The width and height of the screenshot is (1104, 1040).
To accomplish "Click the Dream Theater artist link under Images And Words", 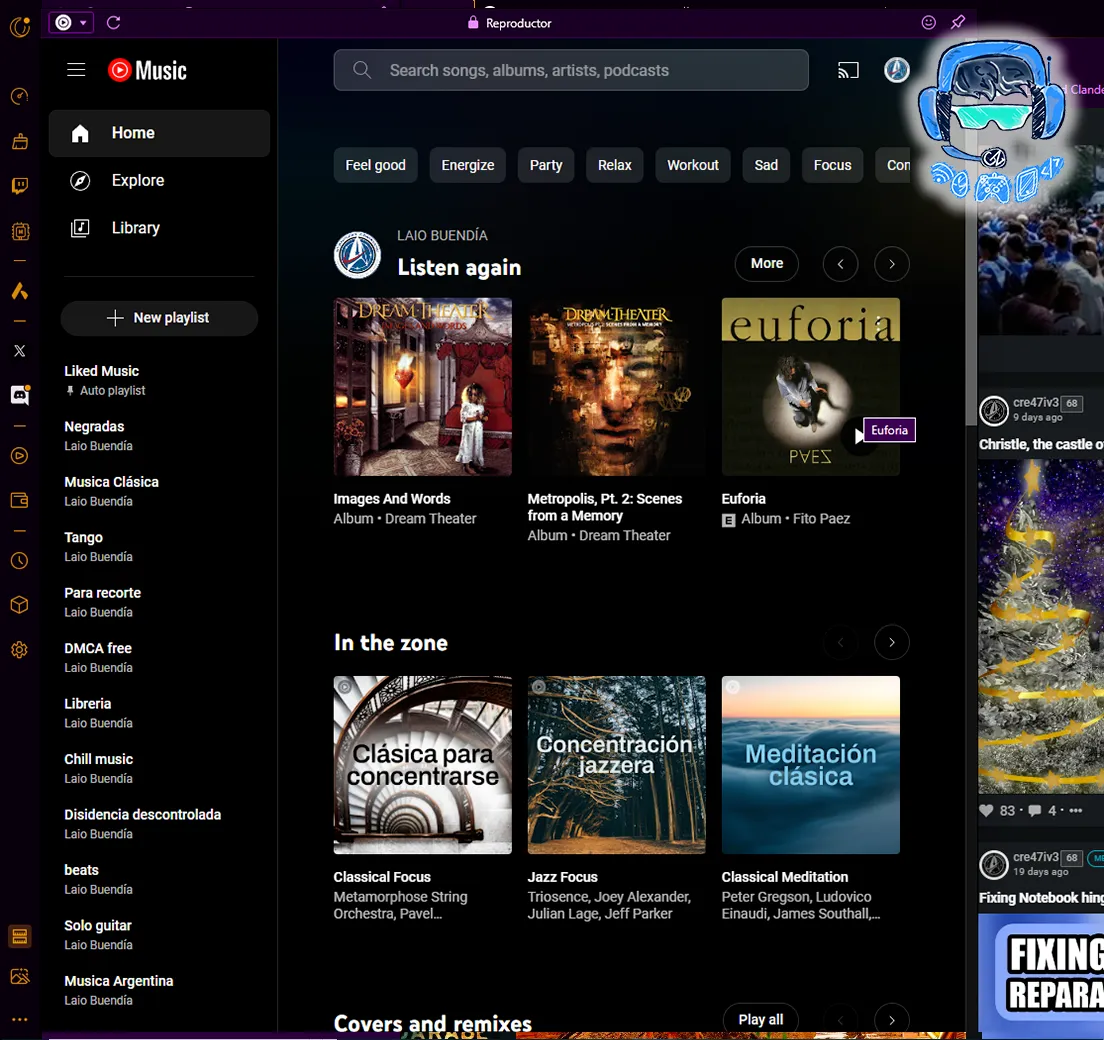I will (430, 519).
